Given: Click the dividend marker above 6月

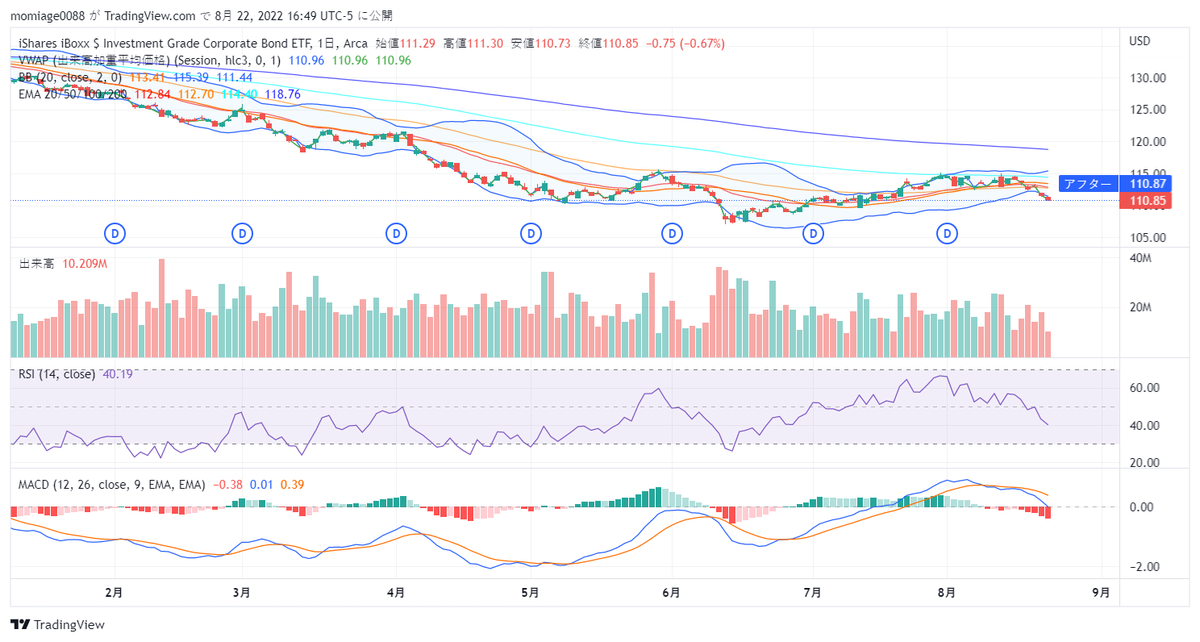Looking at the screenshot, I should click(673, 233).
